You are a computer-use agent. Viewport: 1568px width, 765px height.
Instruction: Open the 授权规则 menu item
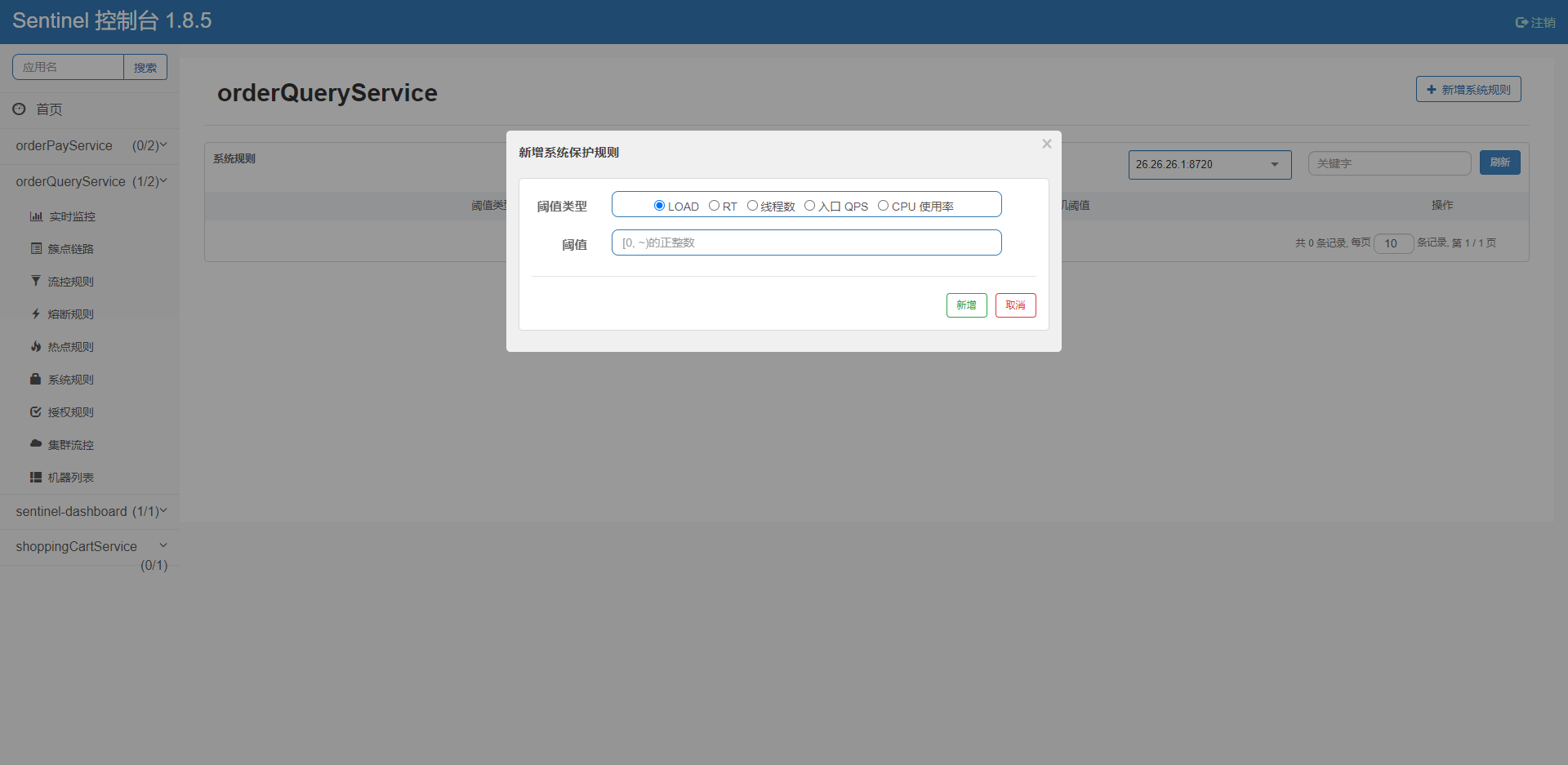[x=70, y=412]
